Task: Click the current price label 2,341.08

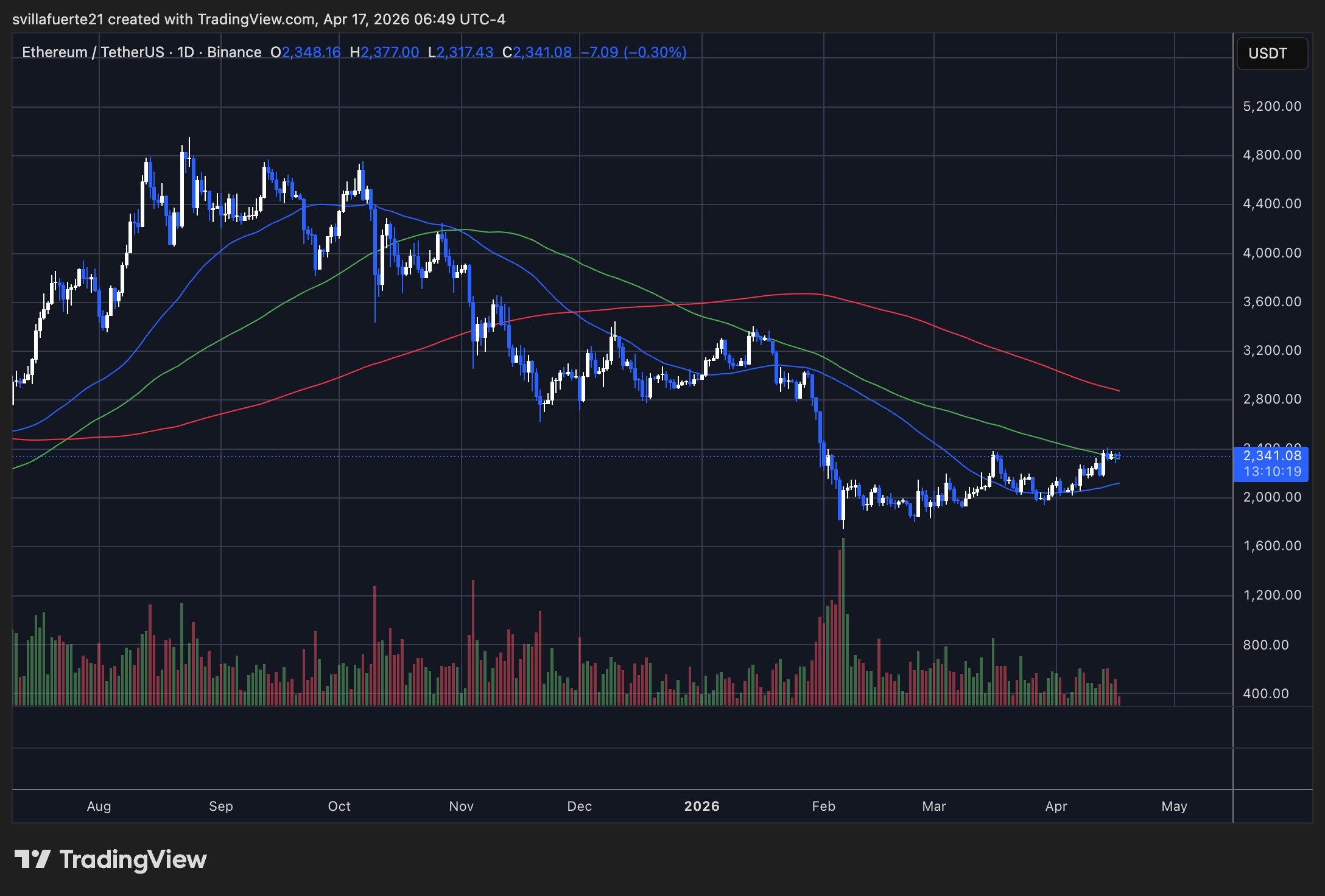Action: click(x=1271, y=455)
